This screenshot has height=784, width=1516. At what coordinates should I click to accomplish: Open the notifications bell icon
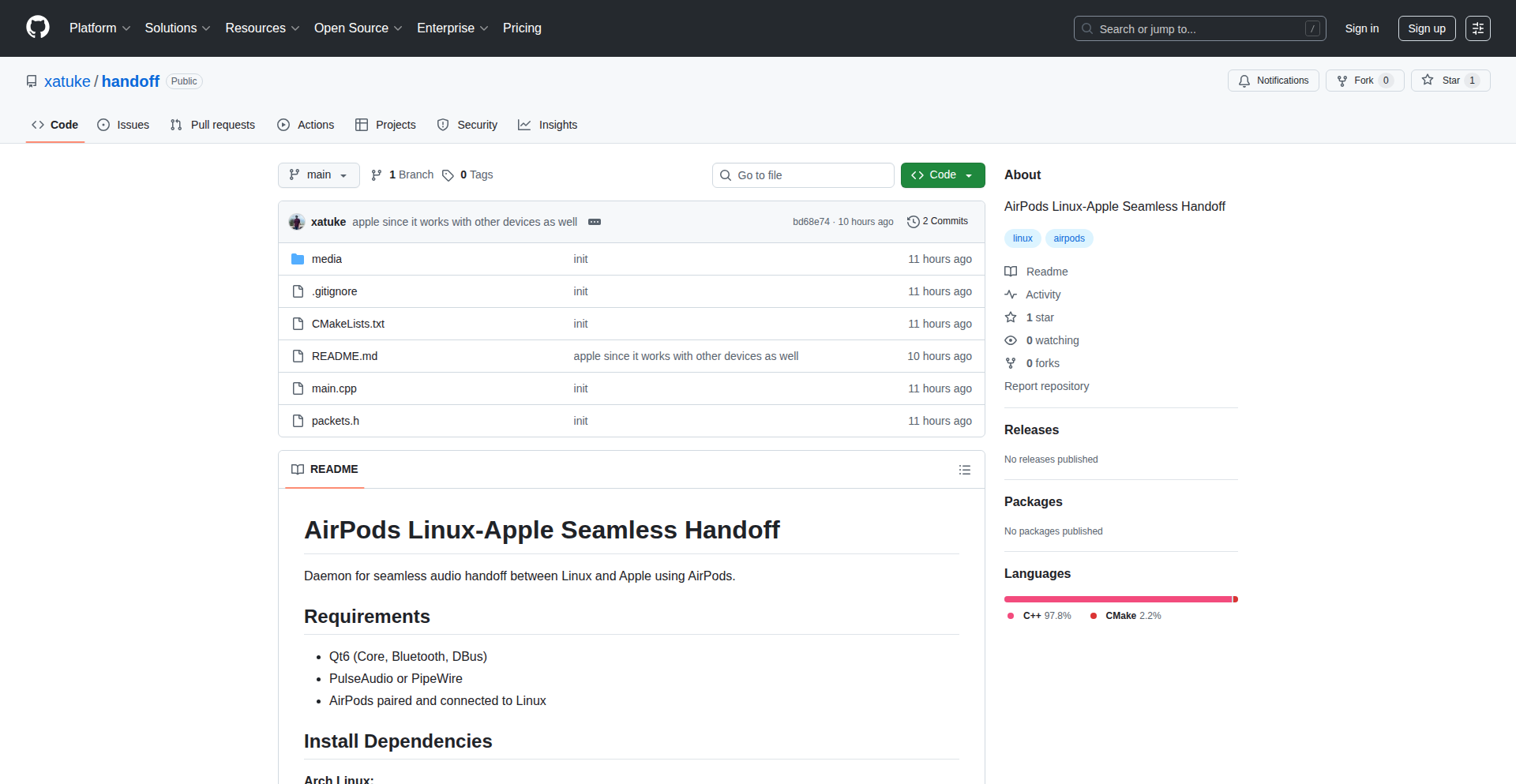pos(1244,81)
